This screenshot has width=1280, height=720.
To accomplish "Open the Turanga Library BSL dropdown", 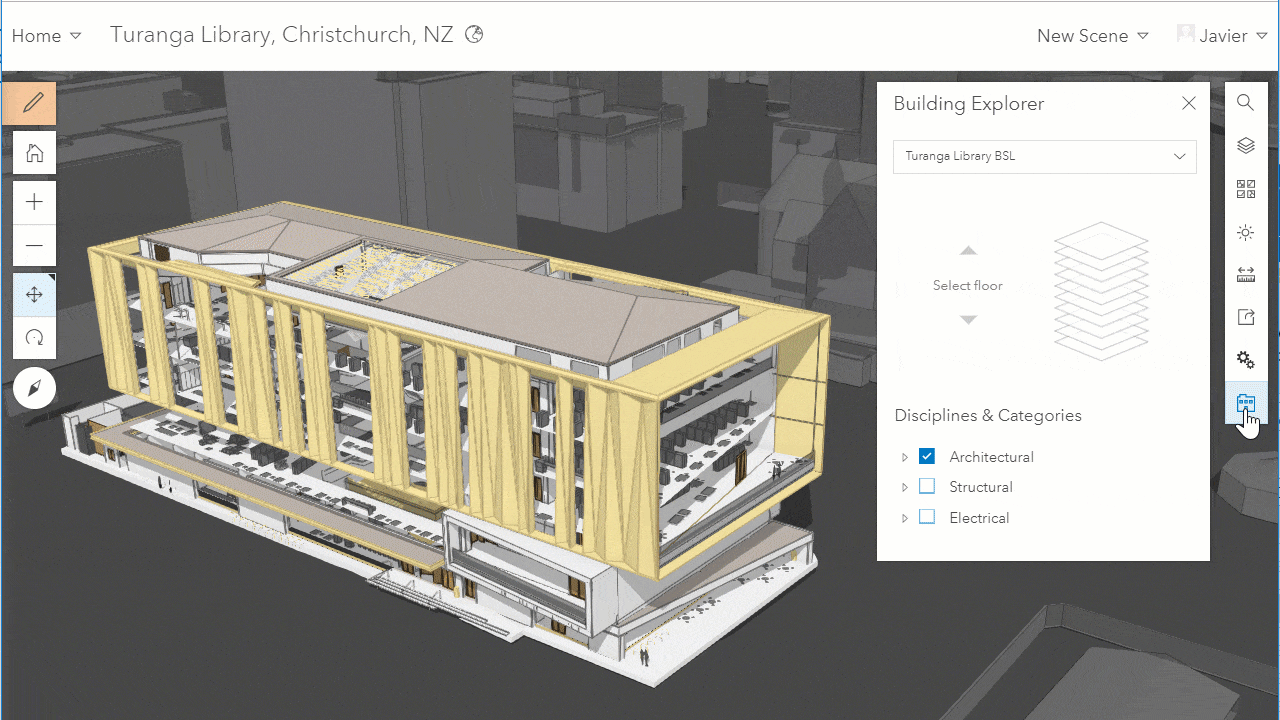I will tap(1044, 156).
